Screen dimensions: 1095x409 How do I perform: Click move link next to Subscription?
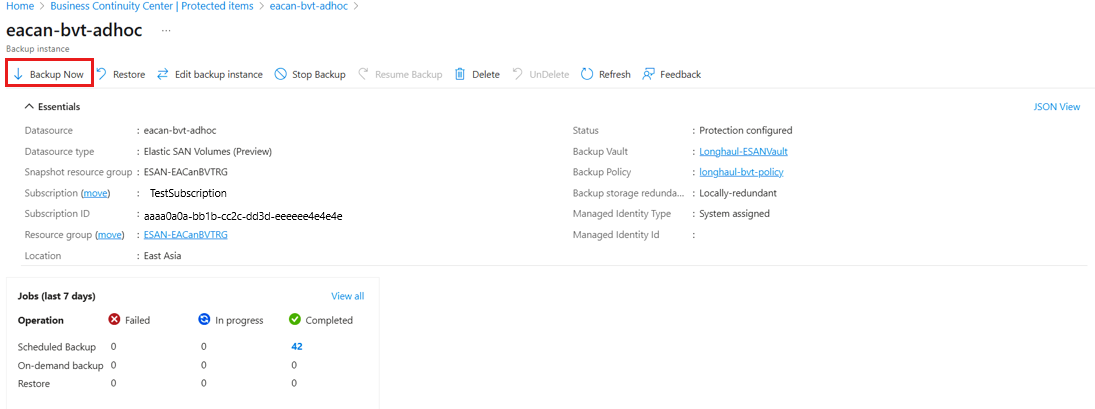[x=96, y=193]
